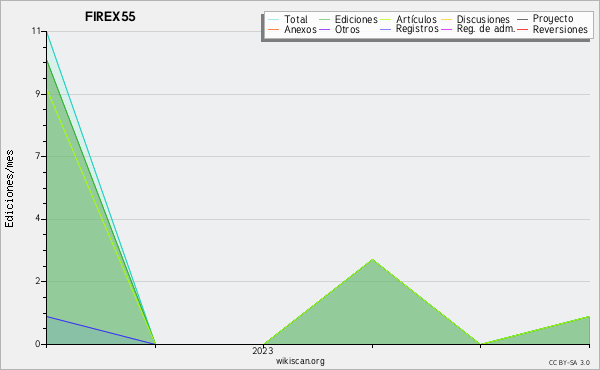The image size is (600, 370).
Task: Click the purple Otros line swatch
Action: click(x=324, y=29)
